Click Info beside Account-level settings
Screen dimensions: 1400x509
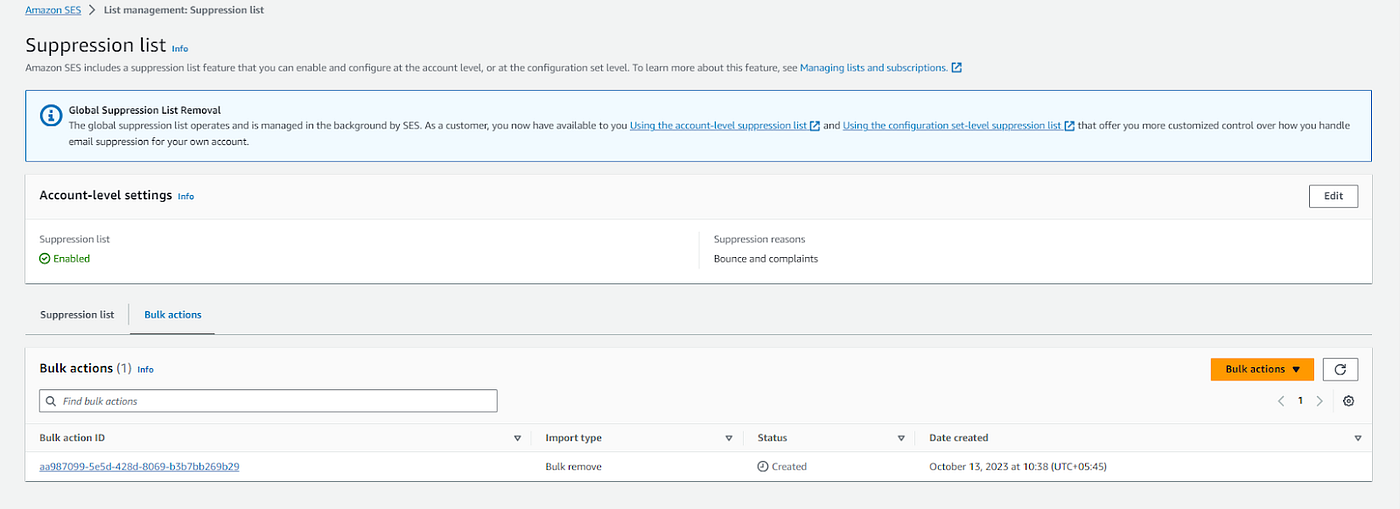(186, 196)
